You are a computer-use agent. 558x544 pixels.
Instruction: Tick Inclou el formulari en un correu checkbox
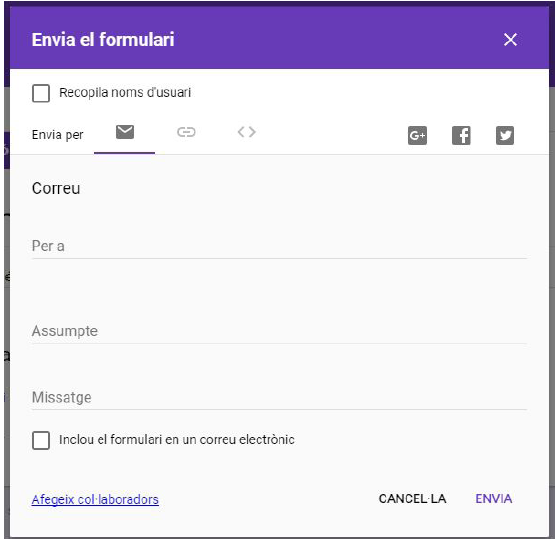41,440
